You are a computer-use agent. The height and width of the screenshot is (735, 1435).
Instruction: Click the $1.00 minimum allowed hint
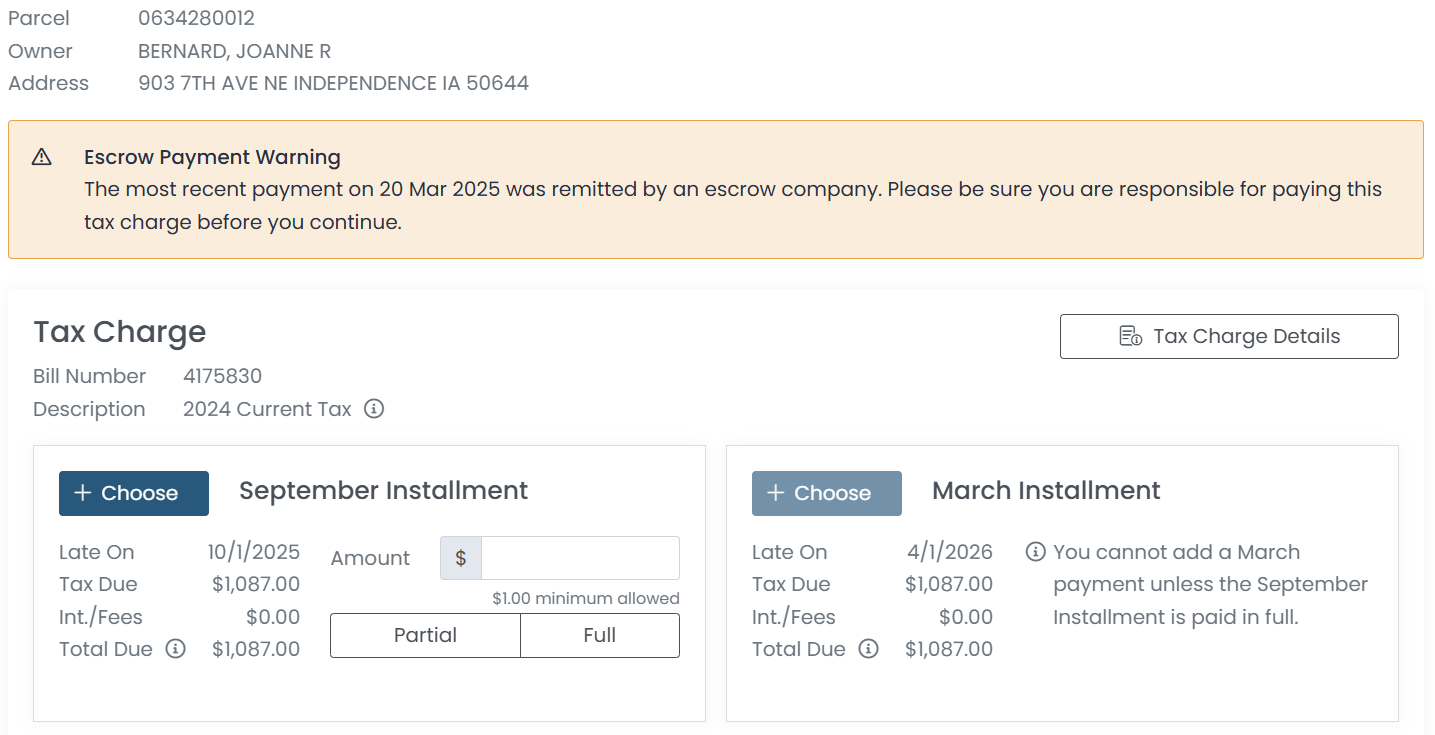point(585,598)
